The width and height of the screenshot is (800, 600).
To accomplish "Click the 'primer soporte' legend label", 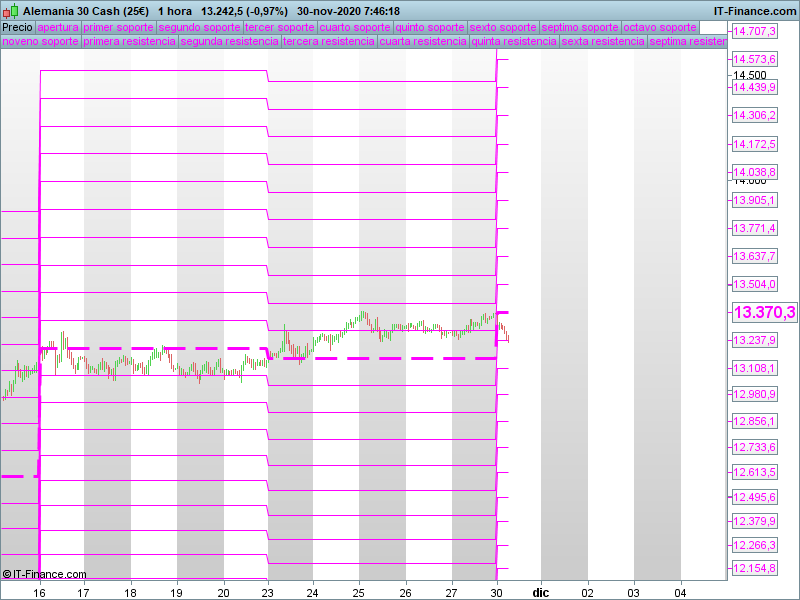I will (x=119, y=27).
